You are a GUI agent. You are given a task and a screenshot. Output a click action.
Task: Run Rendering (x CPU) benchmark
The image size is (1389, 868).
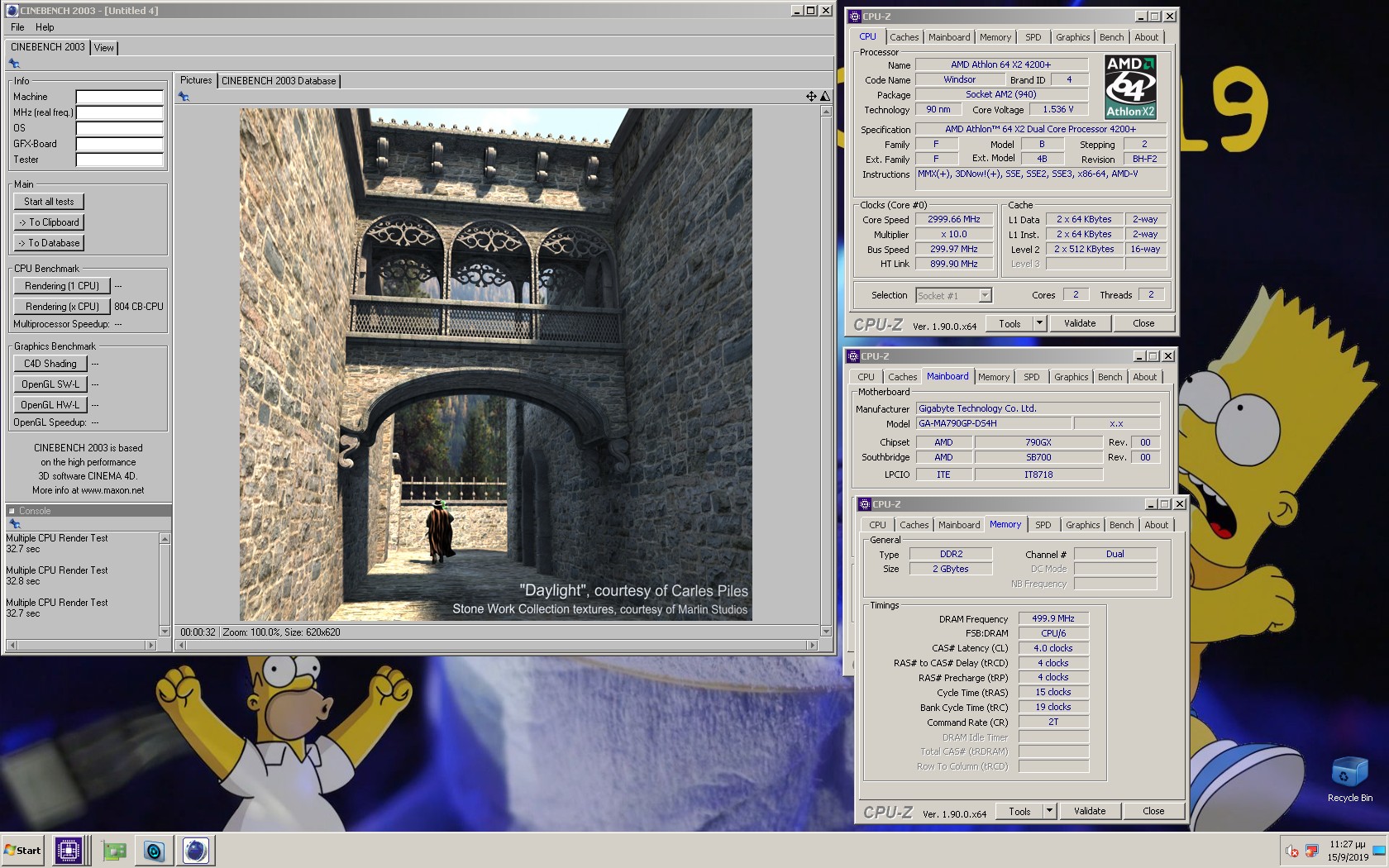pyautogui.click(x=62, y=307)
